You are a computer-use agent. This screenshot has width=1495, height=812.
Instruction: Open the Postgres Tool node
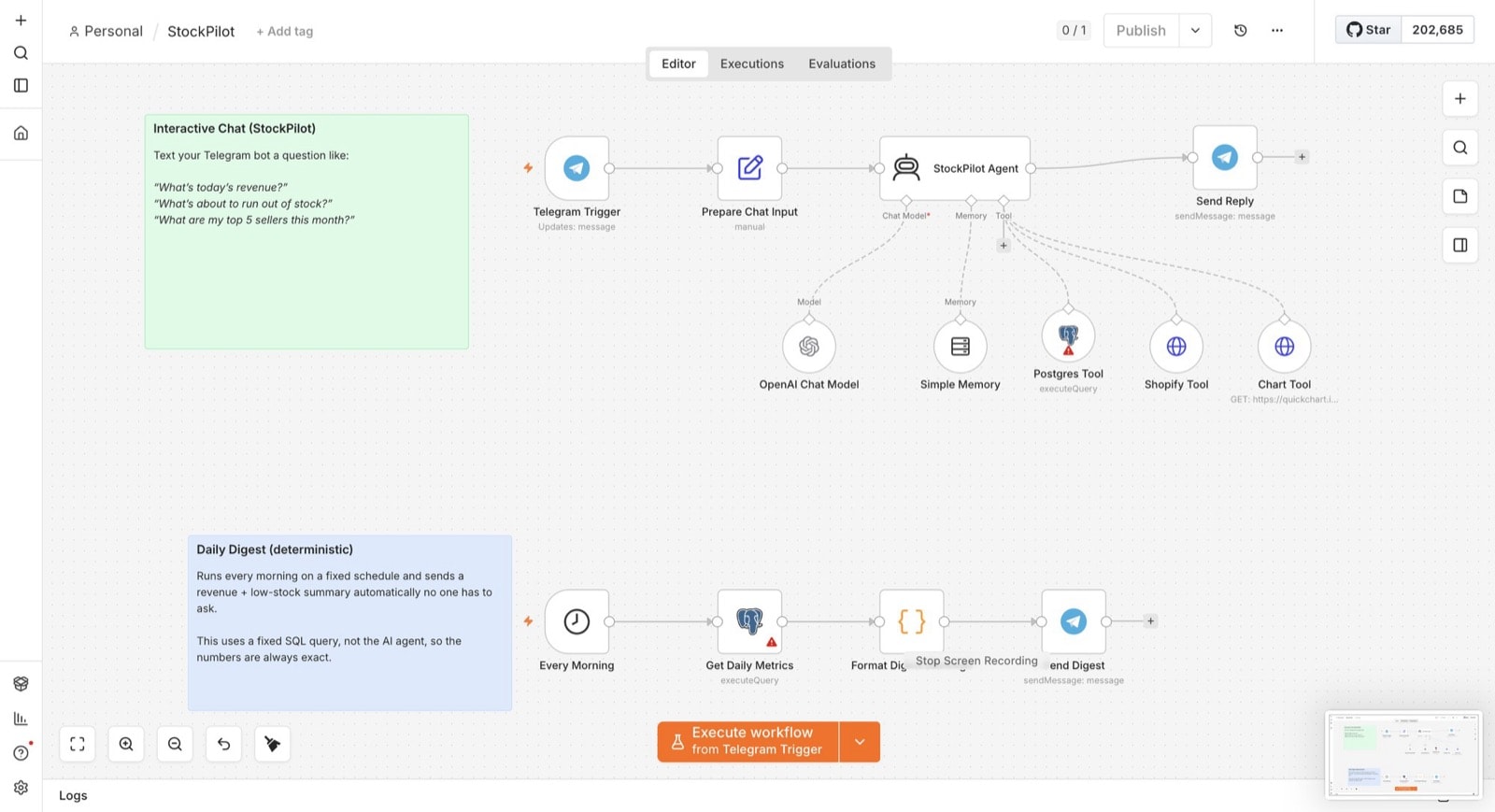point(1068,336)
